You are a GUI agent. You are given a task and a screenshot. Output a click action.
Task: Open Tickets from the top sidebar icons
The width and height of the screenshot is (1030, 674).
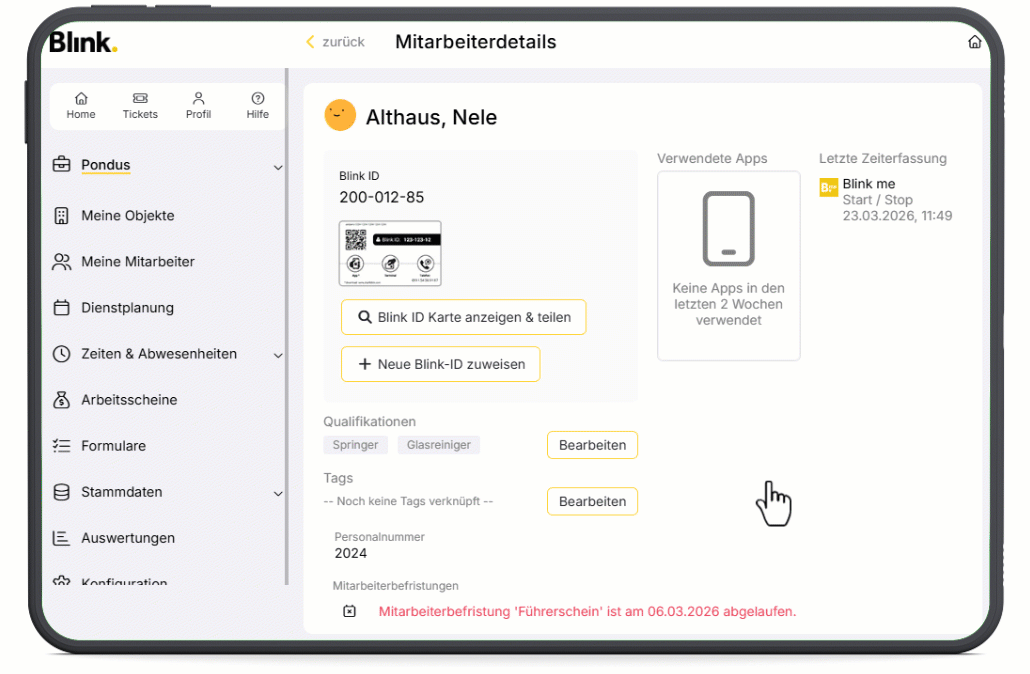140,99
